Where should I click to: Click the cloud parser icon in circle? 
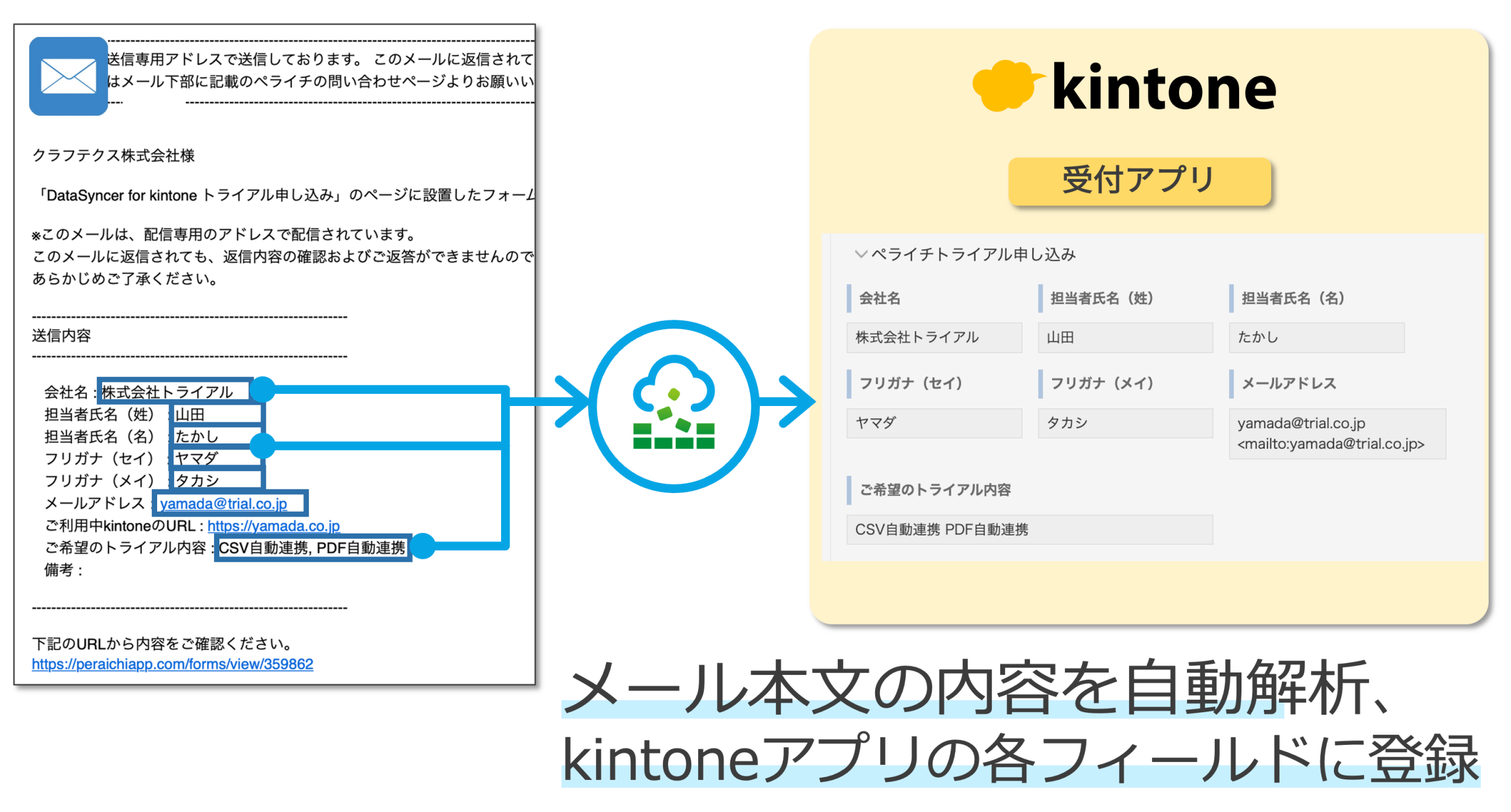point(673,405)
